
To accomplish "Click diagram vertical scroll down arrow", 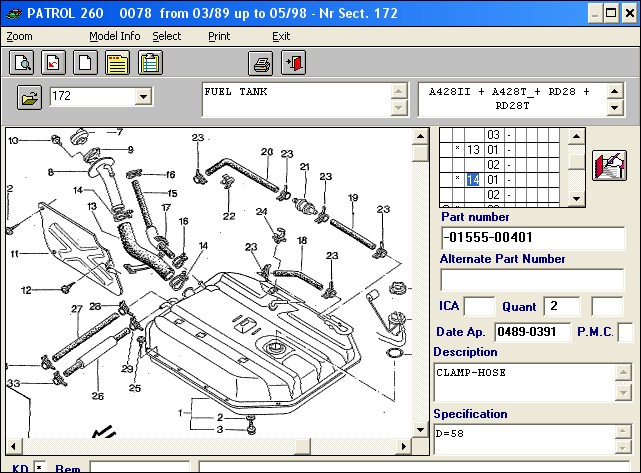I will pos(420,430).
